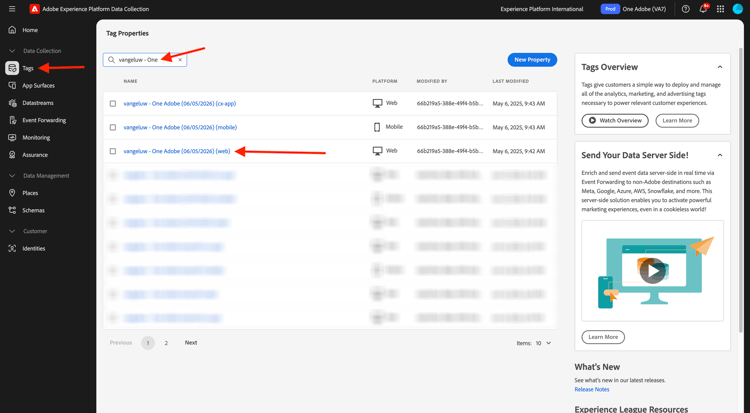Click Learn More in Tags Overview
Viewport: 750px width, 413px height.
pos(677,121)
